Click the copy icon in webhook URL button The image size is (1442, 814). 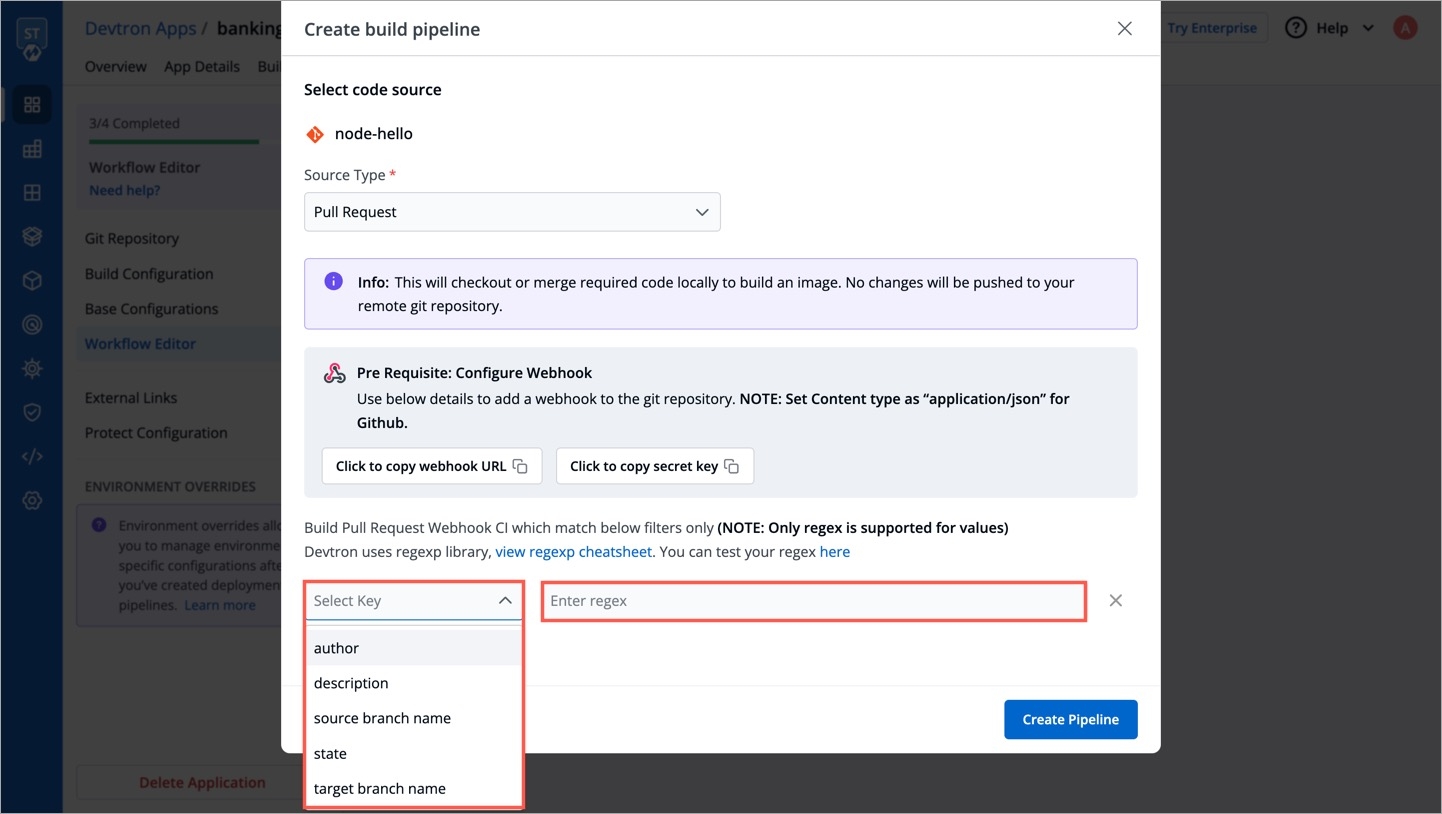(x=520, y=466)
